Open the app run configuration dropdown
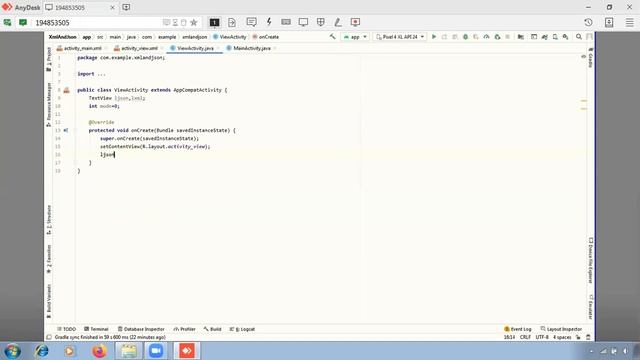 (x=355, y=37)
